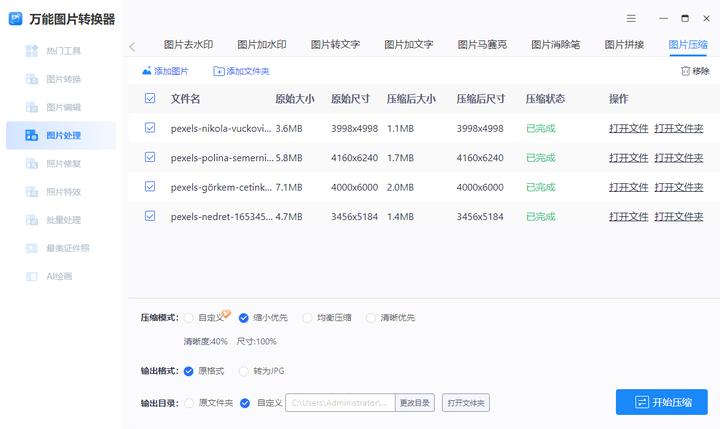This screenshot has width=720, height=429.
Task: Select the 自定义 compression mode radio
Action: click(189, 317)
